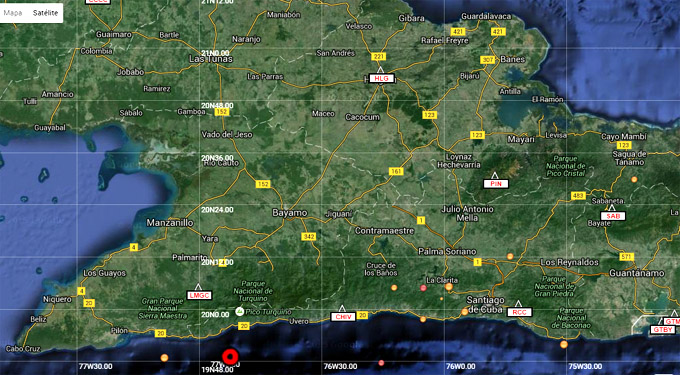Click the large red earthquake epicenter marker
Screen dimensions: 680x375
pos(230,357)
